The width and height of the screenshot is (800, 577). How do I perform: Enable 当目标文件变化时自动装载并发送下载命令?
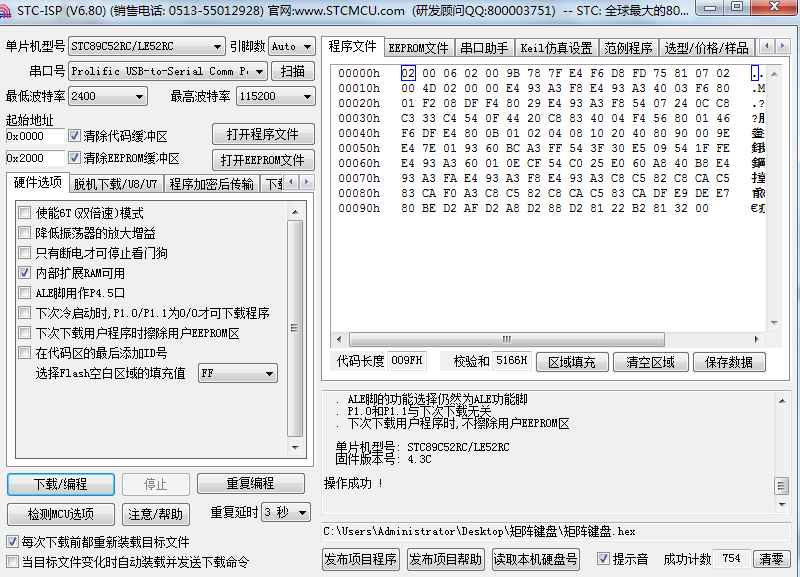12,562
